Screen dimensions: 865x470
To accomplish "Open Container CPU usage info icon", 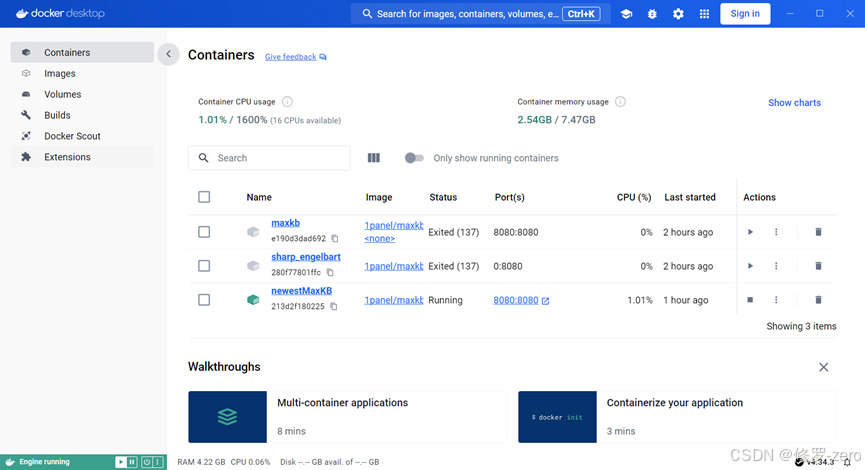I will click(287, 102).
